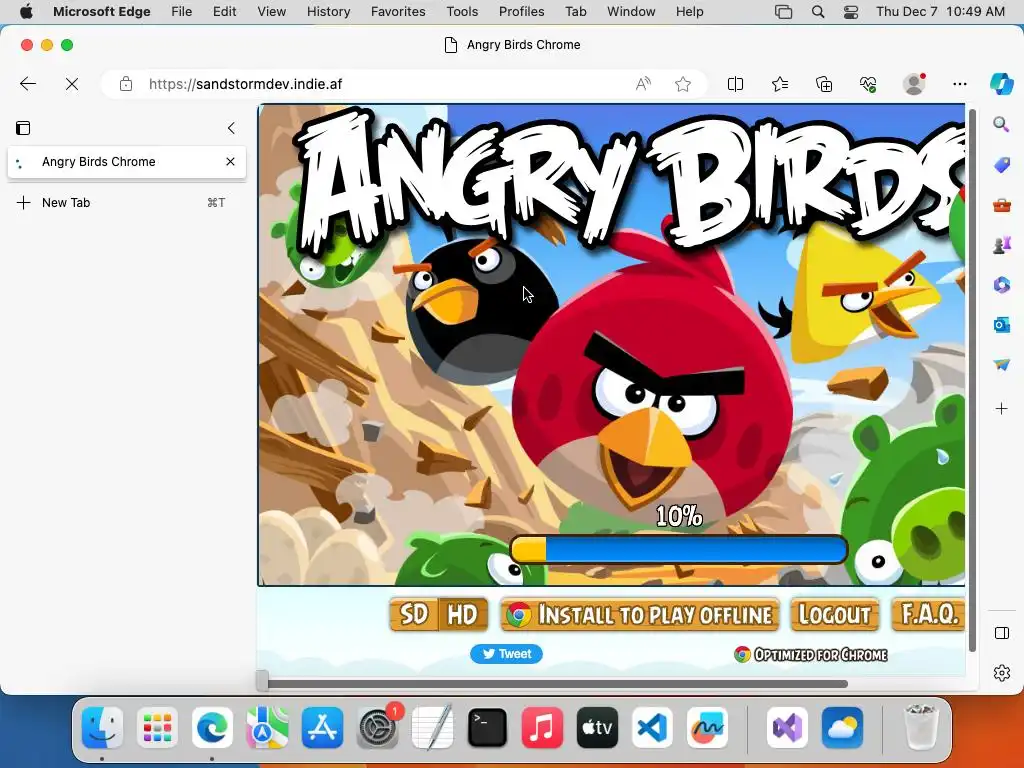Open sidebar Search tool
Image resolution: width=1024 pixels, height=768 pixels.
pyautogui.click(x=1001, y=124)
